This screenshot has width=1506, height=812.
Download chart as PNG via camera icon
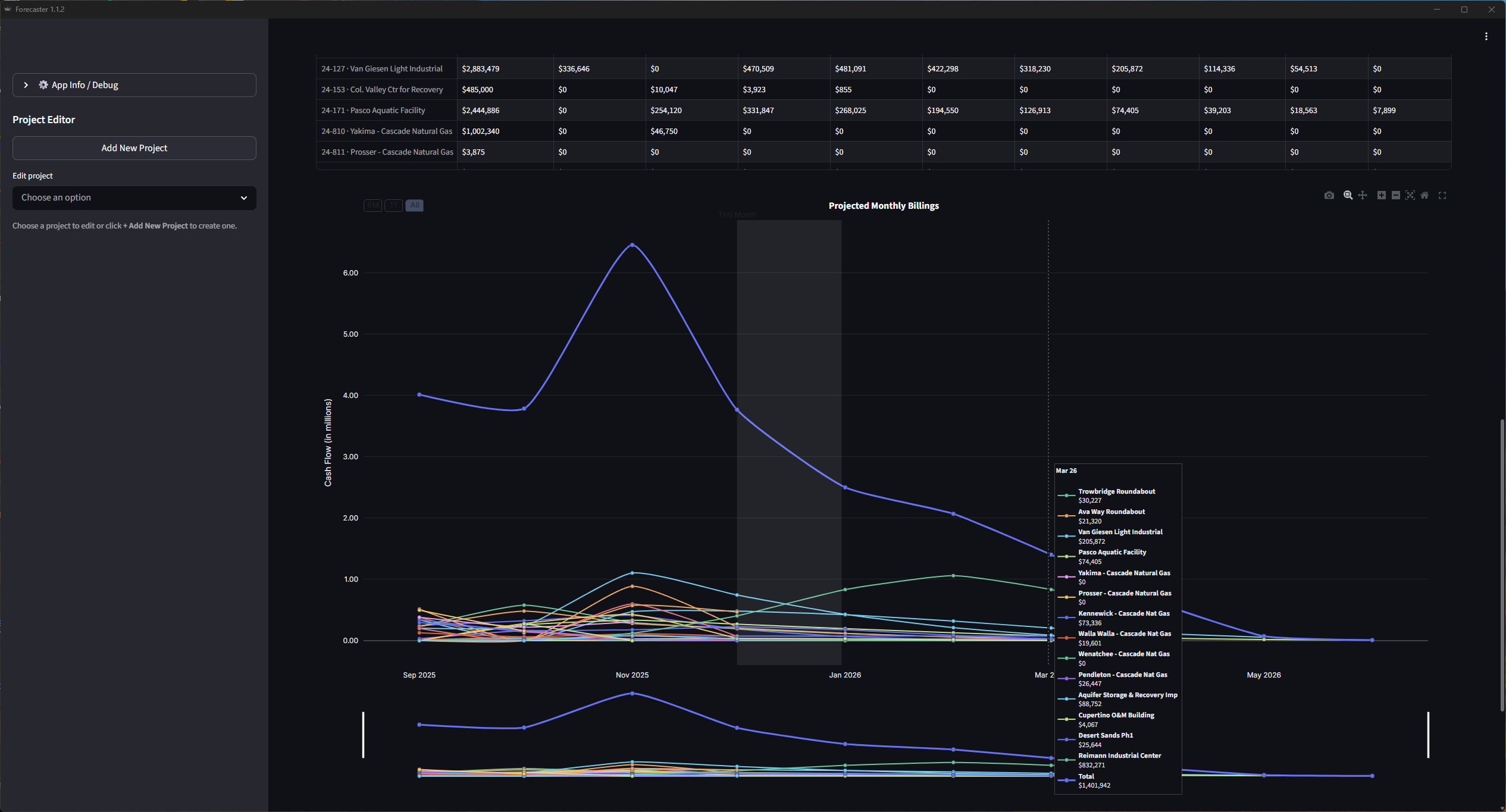pyautogui.click(x=1329, y=195)
